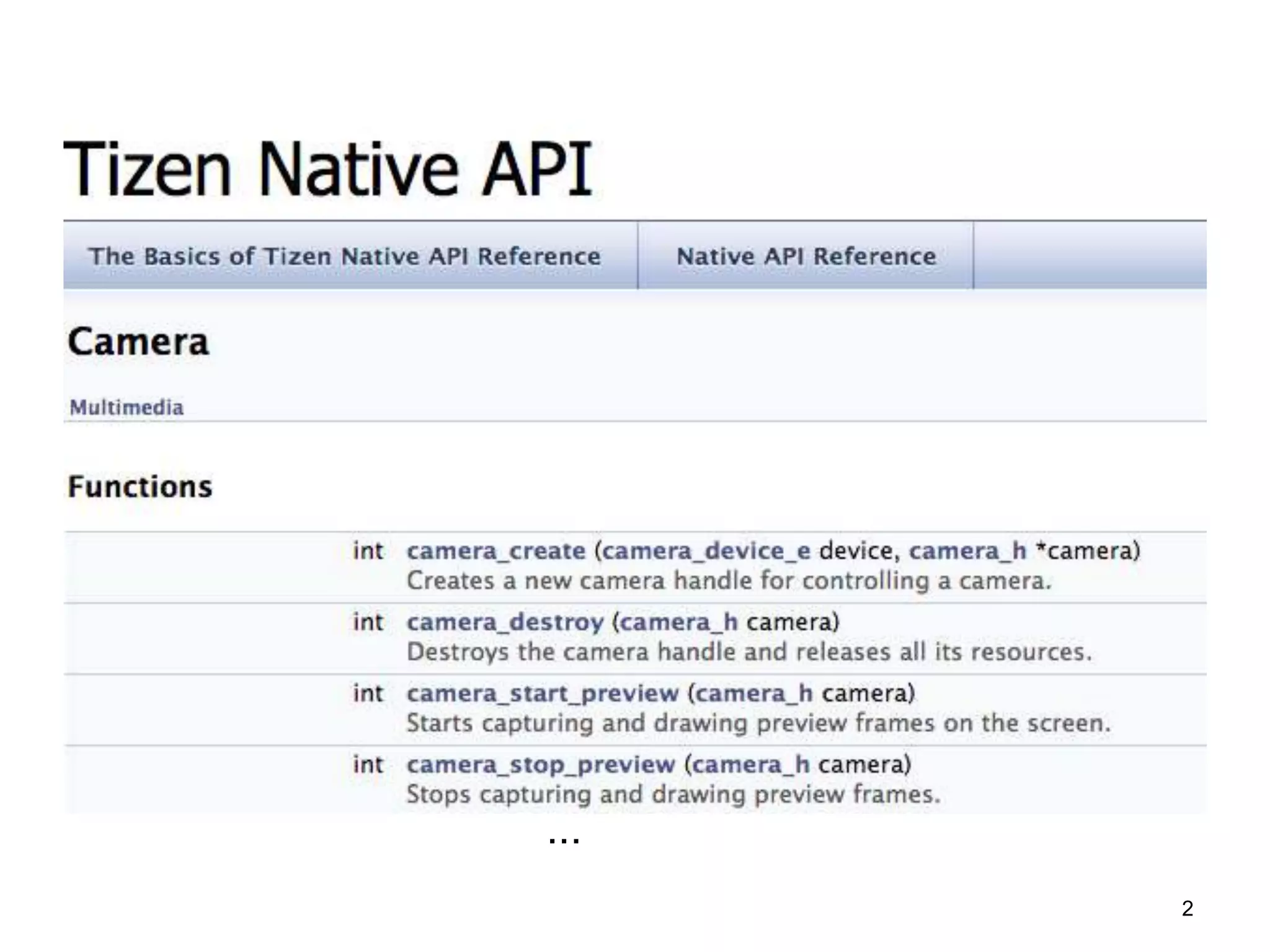Viewport: 1270px width, 952px height.
Task: Click camera_h link in camera_create signature
Action: click(967, 551)
